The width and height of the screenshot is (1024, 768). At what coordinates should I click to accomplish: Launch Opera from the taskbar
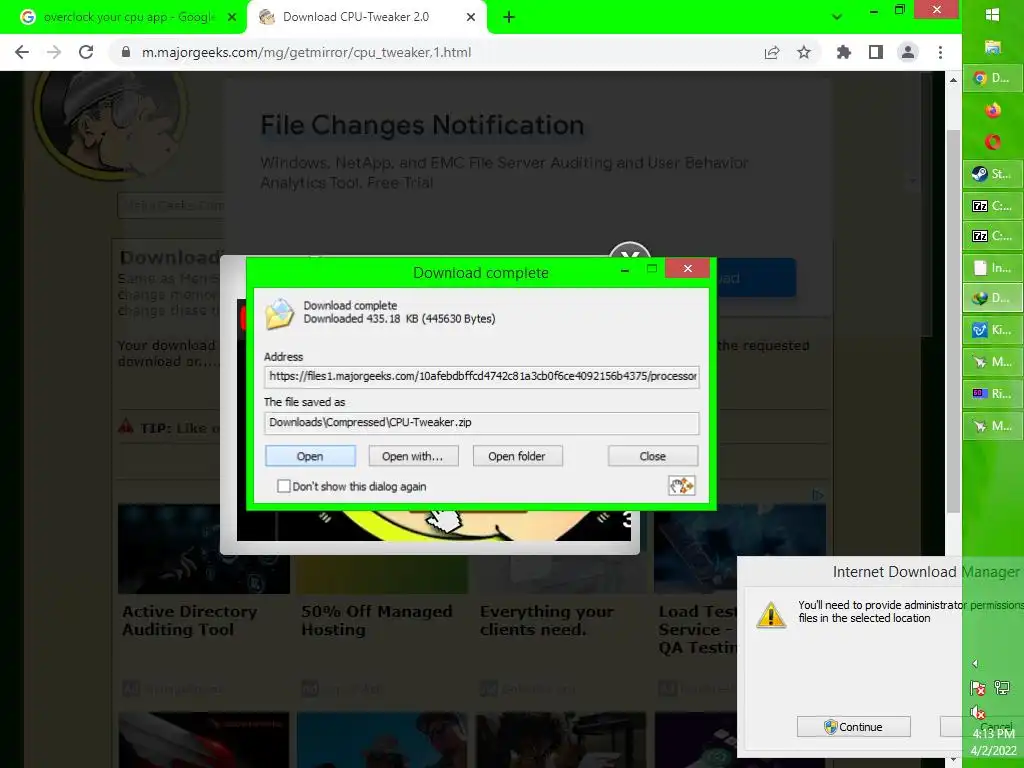click(993, 142)
